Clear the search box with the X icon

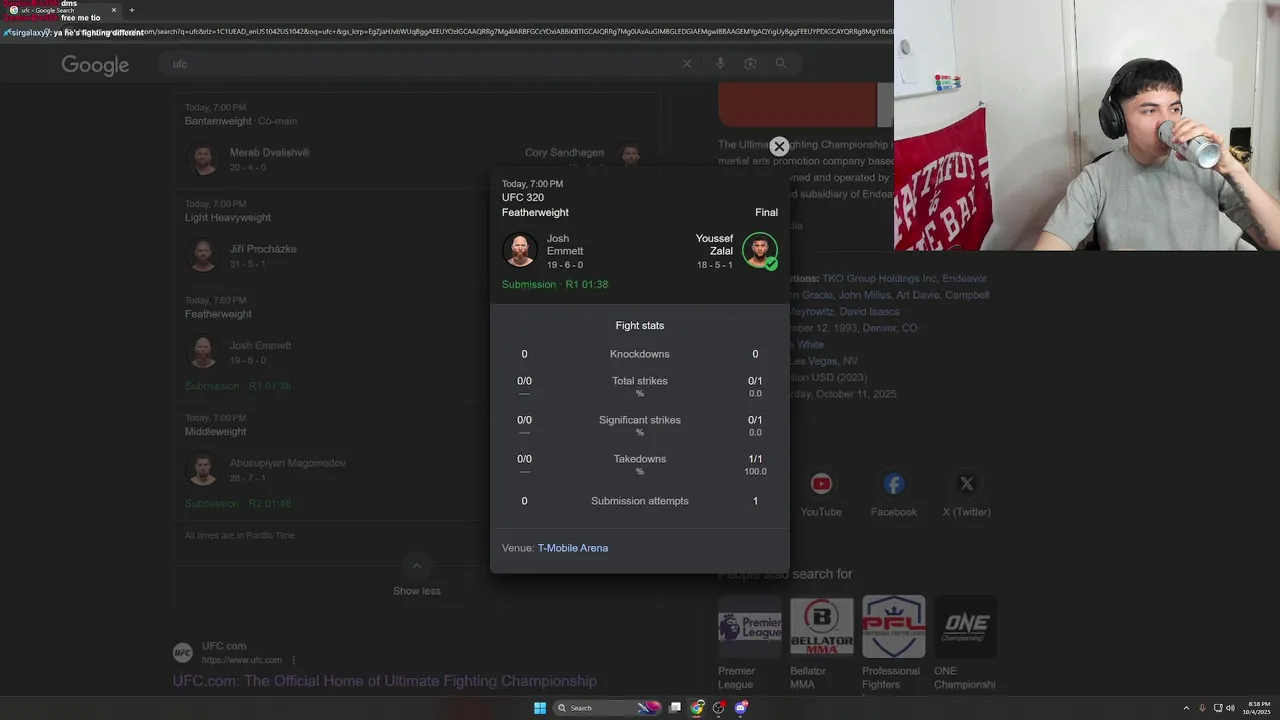[x=687, y=63]
